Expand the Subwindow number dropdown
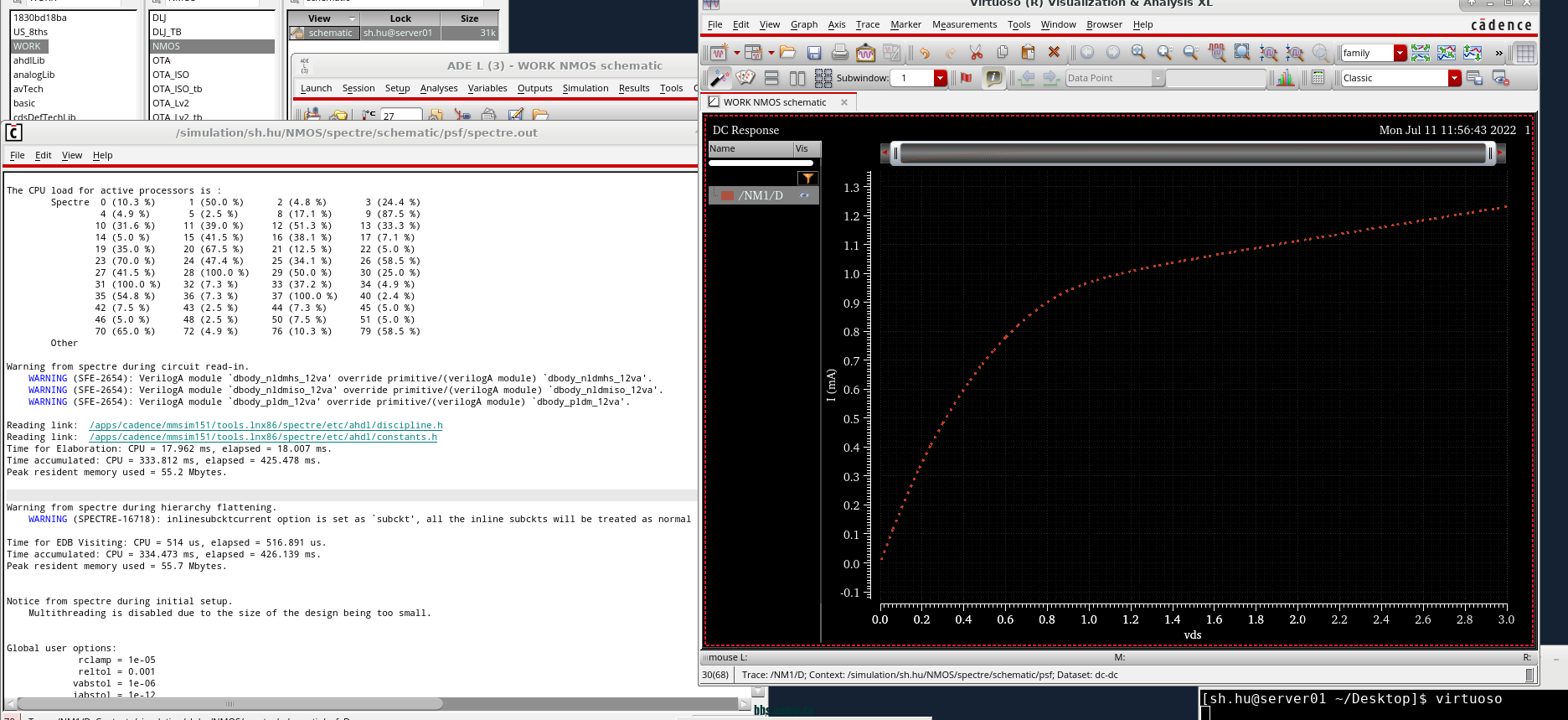This screenshot has width=1568, height=720. click(x=941, y=78)
